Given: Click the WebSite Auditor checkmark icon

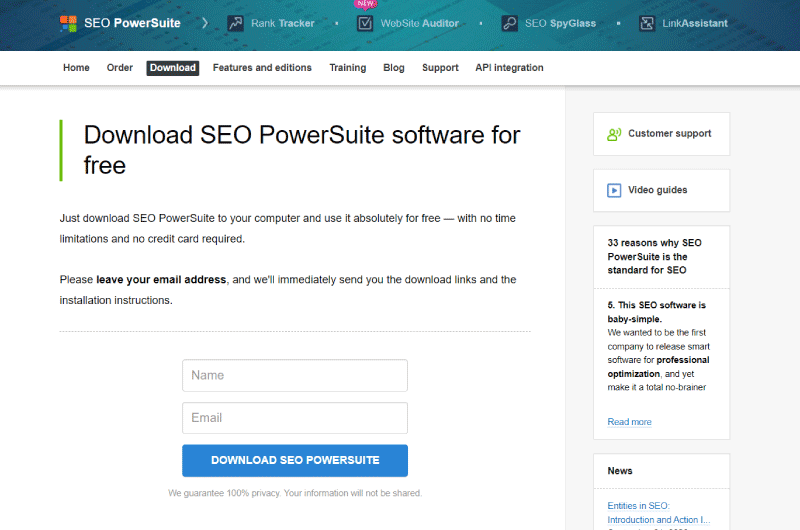Looking at the screenshot, I should point(365,23).
